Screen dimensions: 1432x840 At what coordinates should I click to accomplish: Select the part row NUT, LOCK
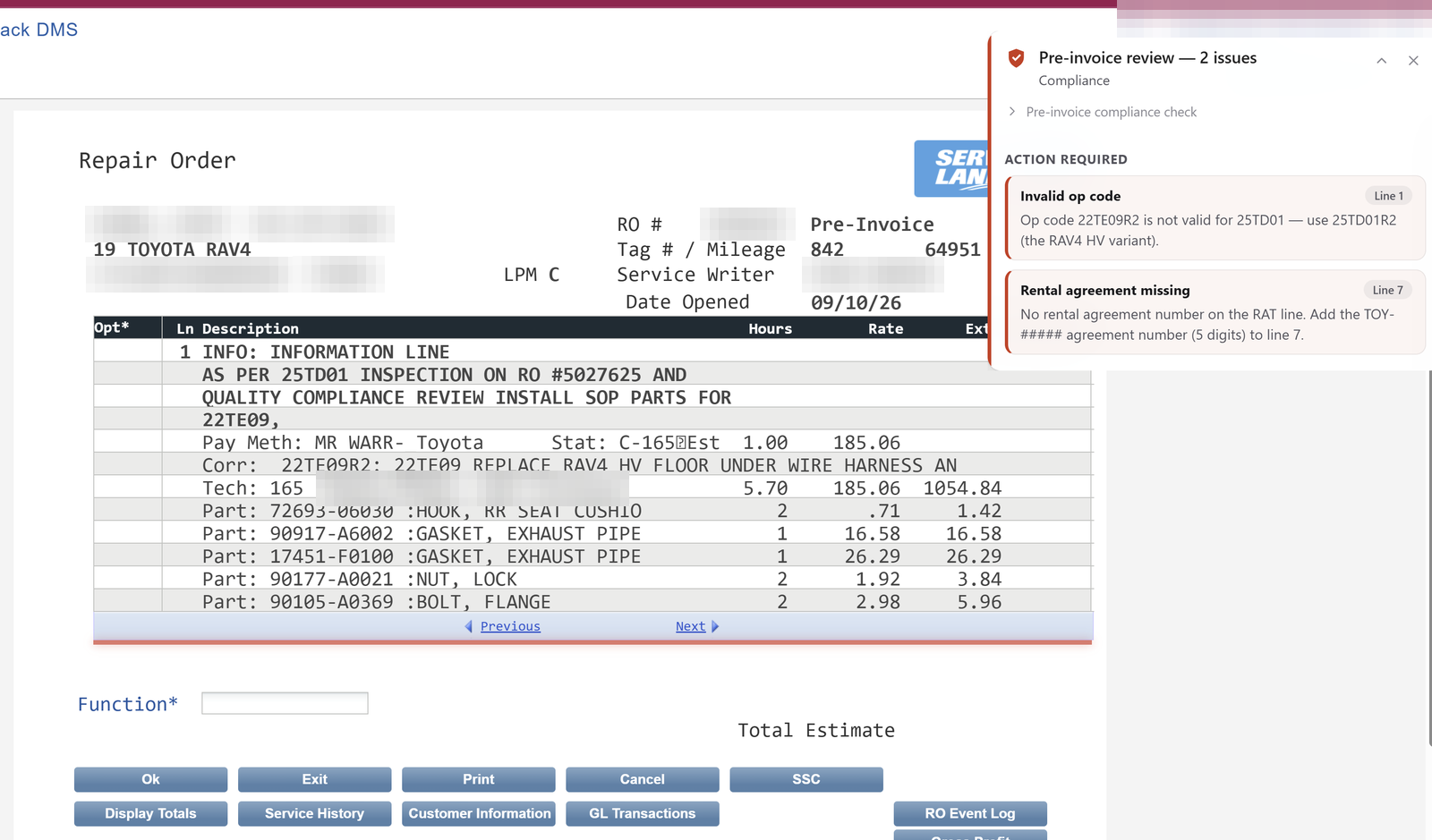click(592, 579)
